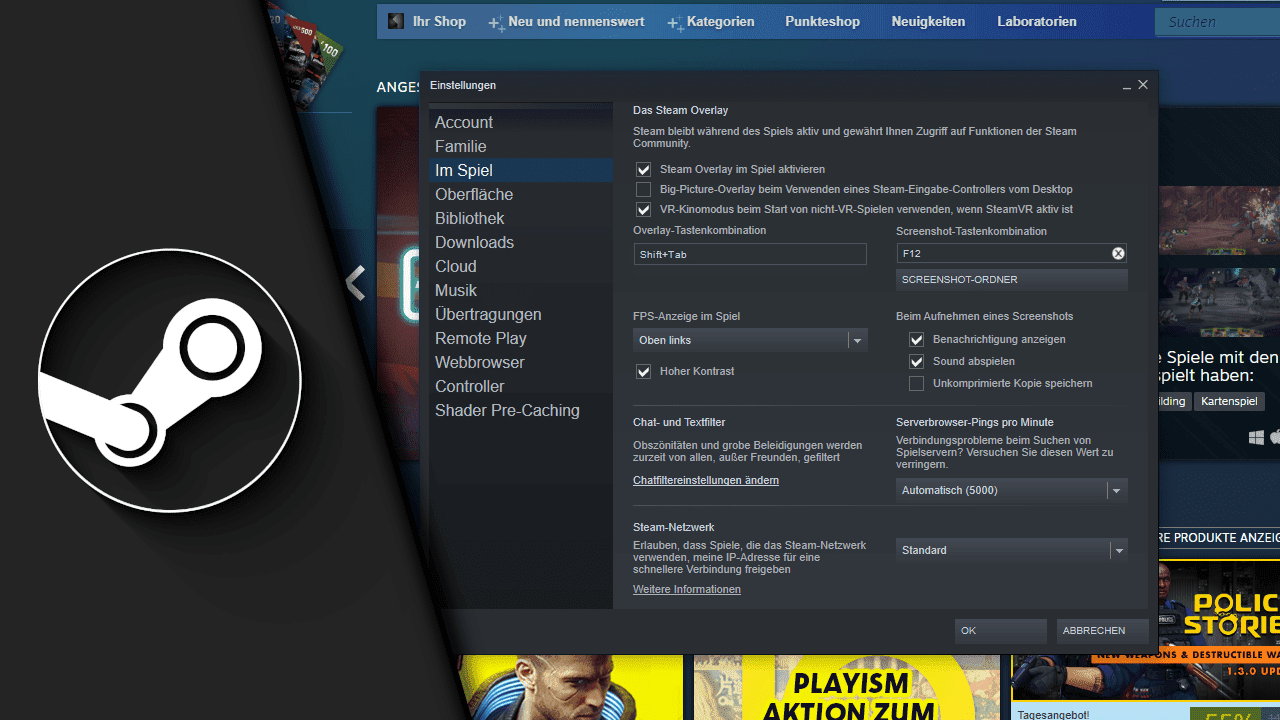The height and width of the screenshot is (720, 1280).
Task: Click the large Steam logo on the left
Action: (x=170, y=380)
